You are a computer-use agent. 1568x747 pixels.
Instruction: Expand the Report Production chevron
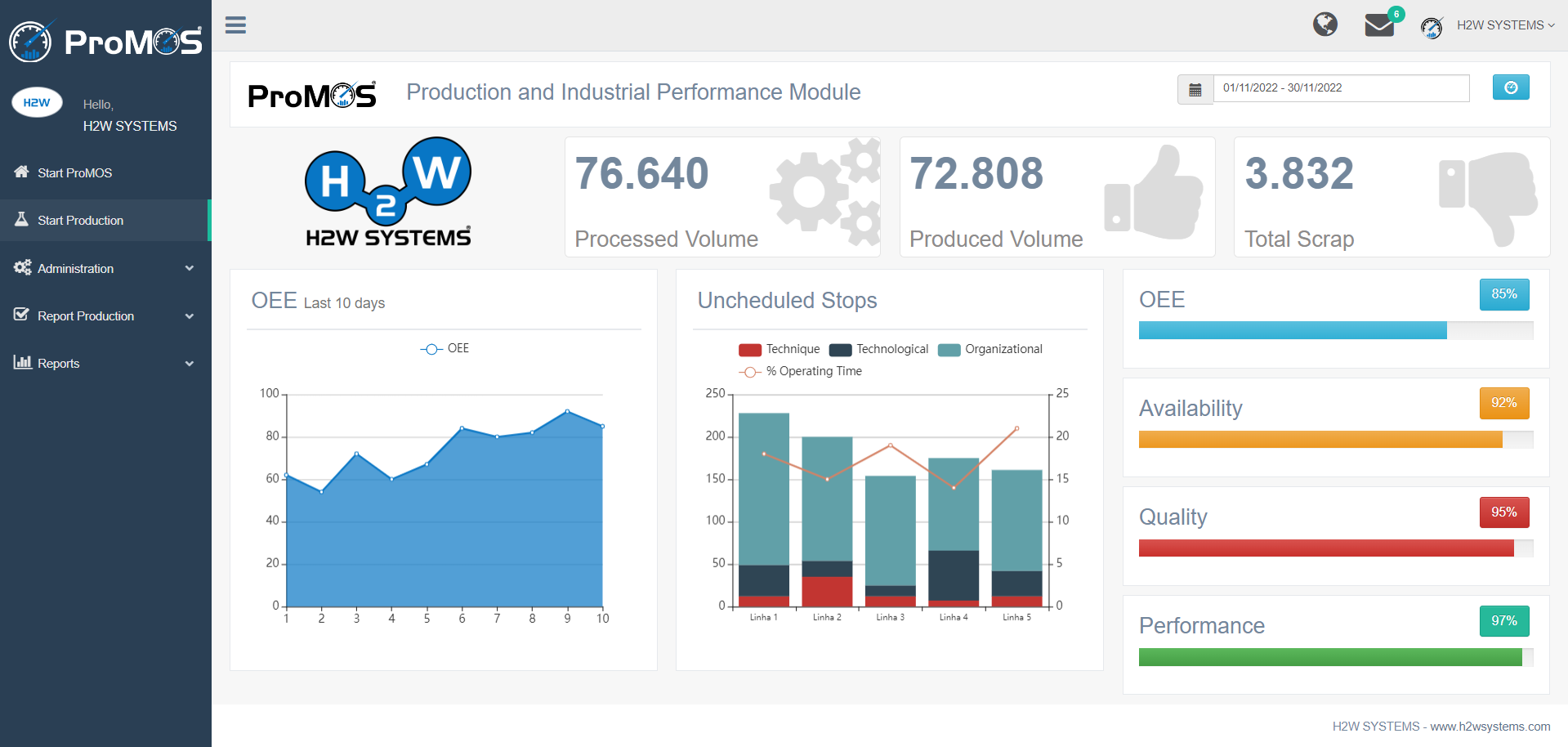(190, 316)
